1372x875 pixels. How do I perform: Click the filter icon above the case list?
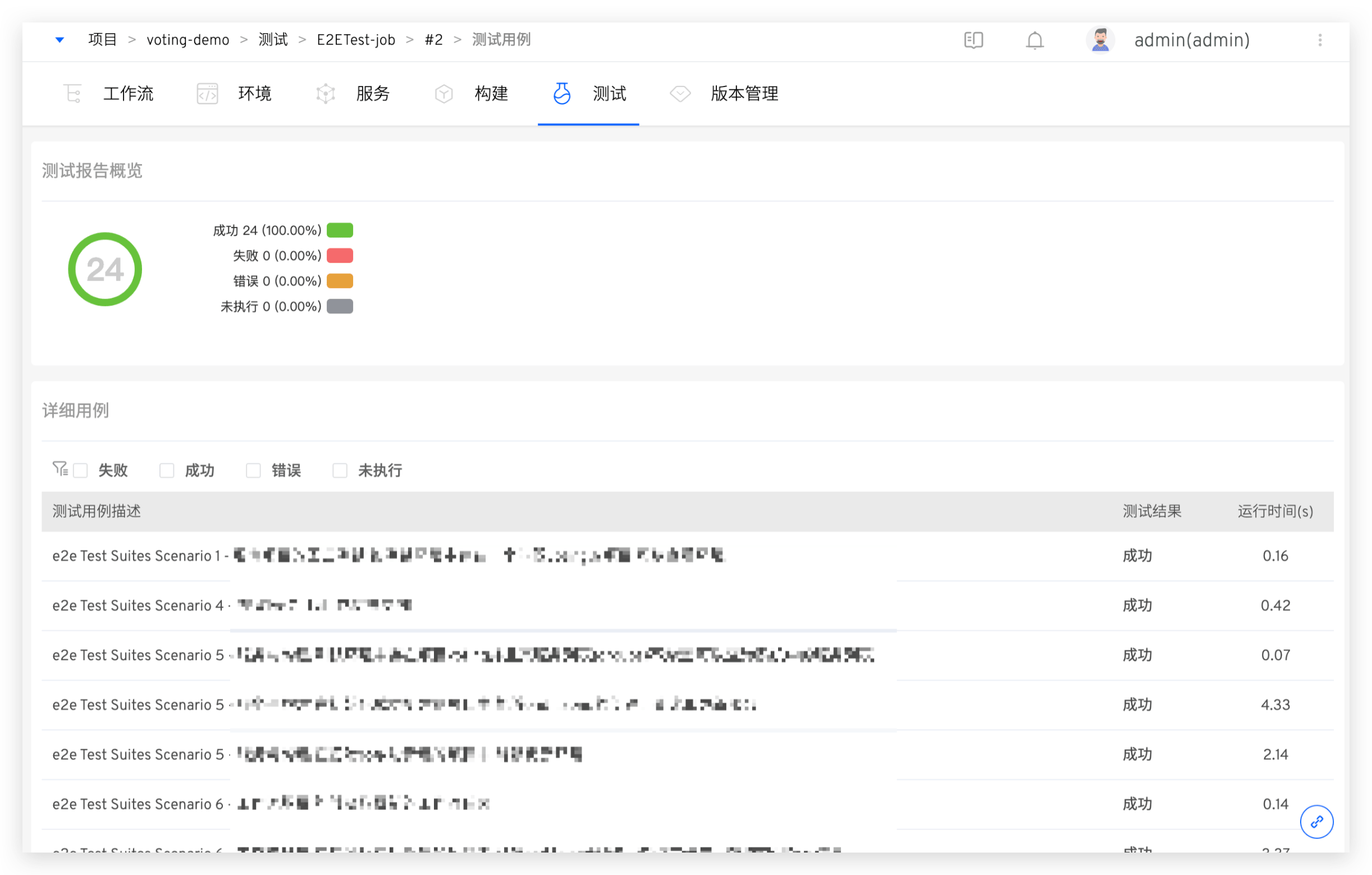(x=60, y=467)
